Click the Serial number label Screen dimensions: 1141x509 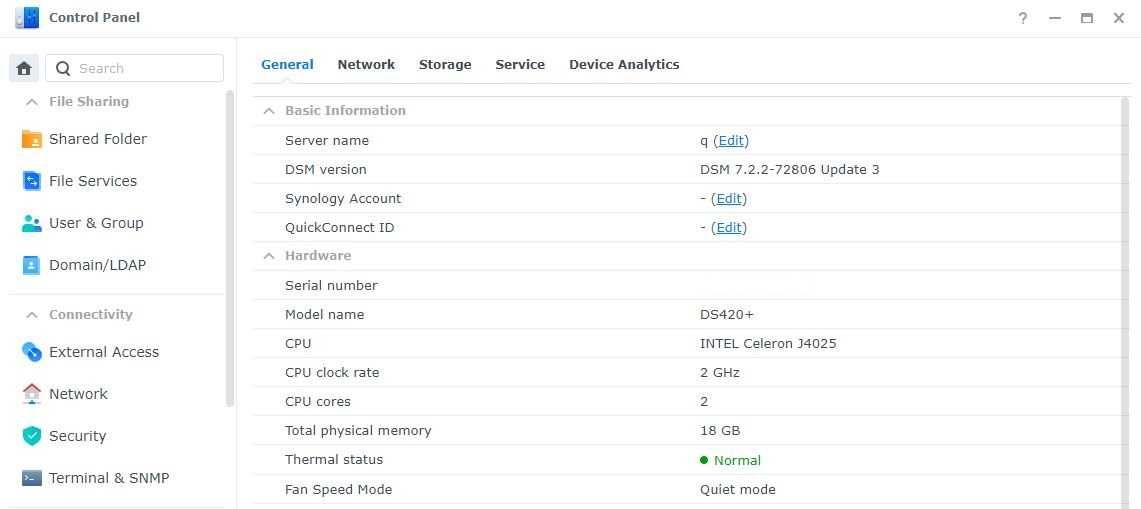331,285
